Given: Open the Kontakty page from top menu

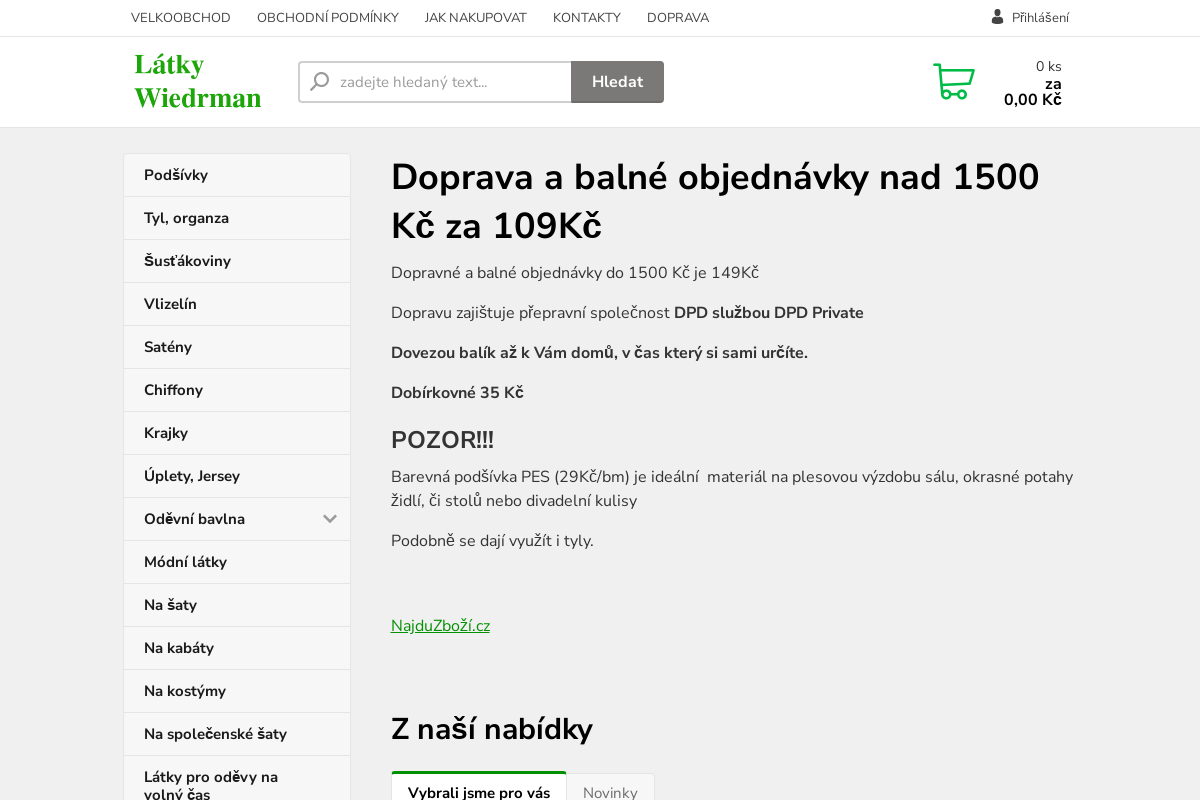Looking at the screenshot, I should (x=586, y=17).
